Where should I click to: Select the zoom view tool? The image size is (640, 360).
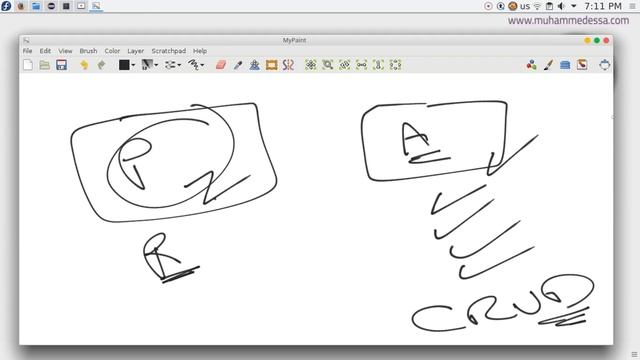(328, 65)
